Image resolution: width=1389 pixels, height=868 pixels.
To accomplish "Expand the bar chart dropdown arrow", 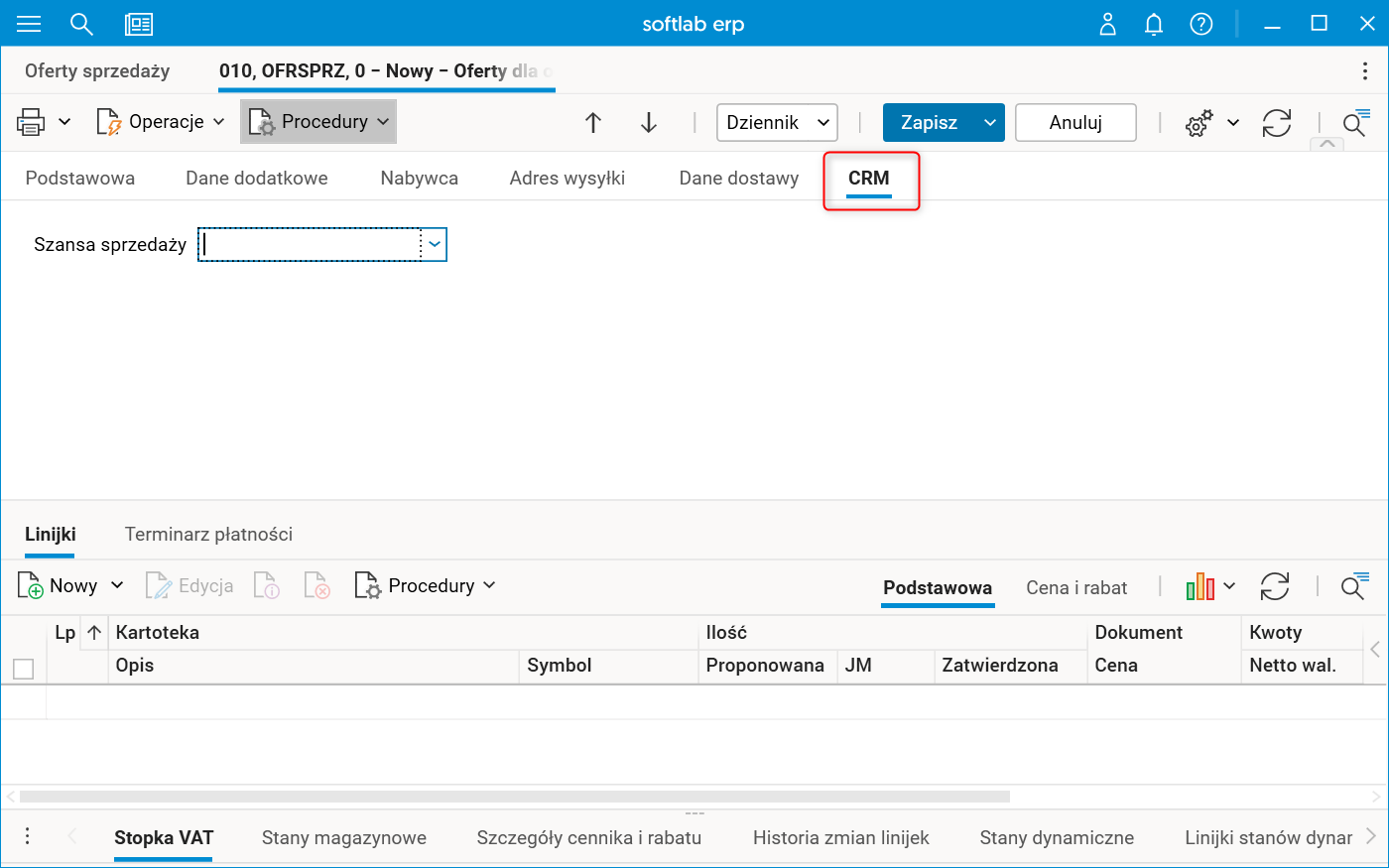I will pos(1229,586).
